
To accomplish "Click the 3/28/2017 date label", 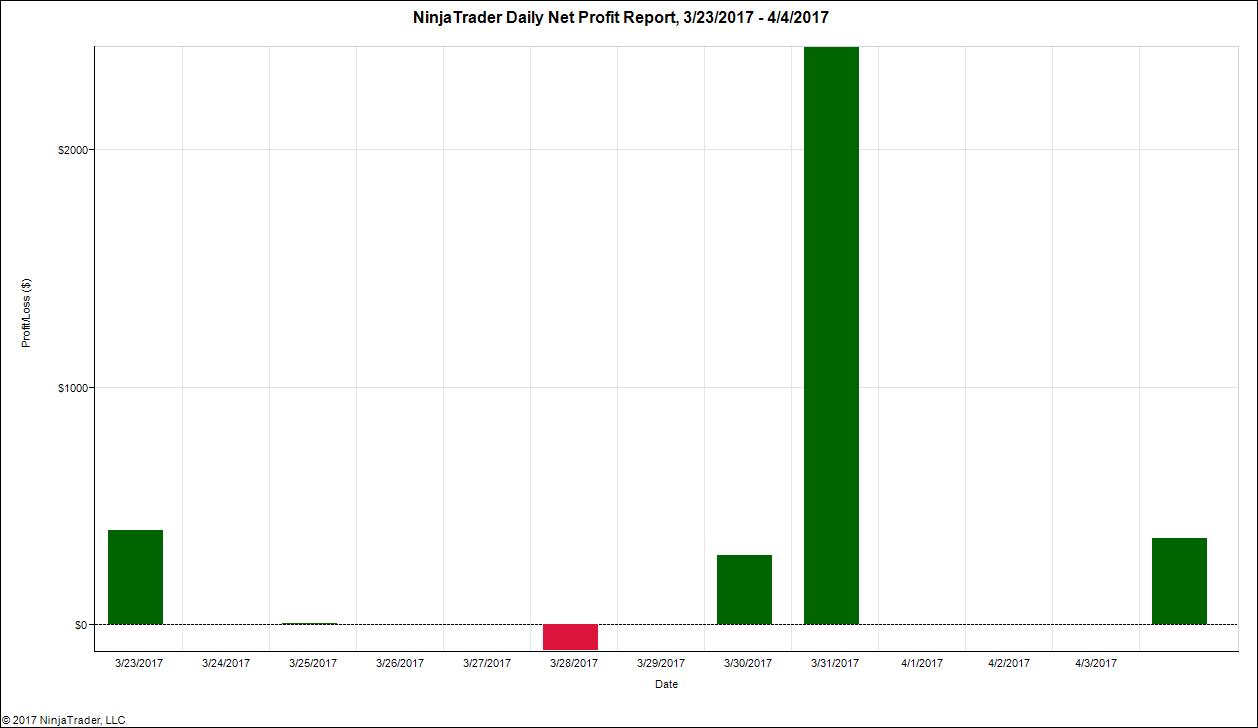I will pyautogui.click(x=574, y=662).
